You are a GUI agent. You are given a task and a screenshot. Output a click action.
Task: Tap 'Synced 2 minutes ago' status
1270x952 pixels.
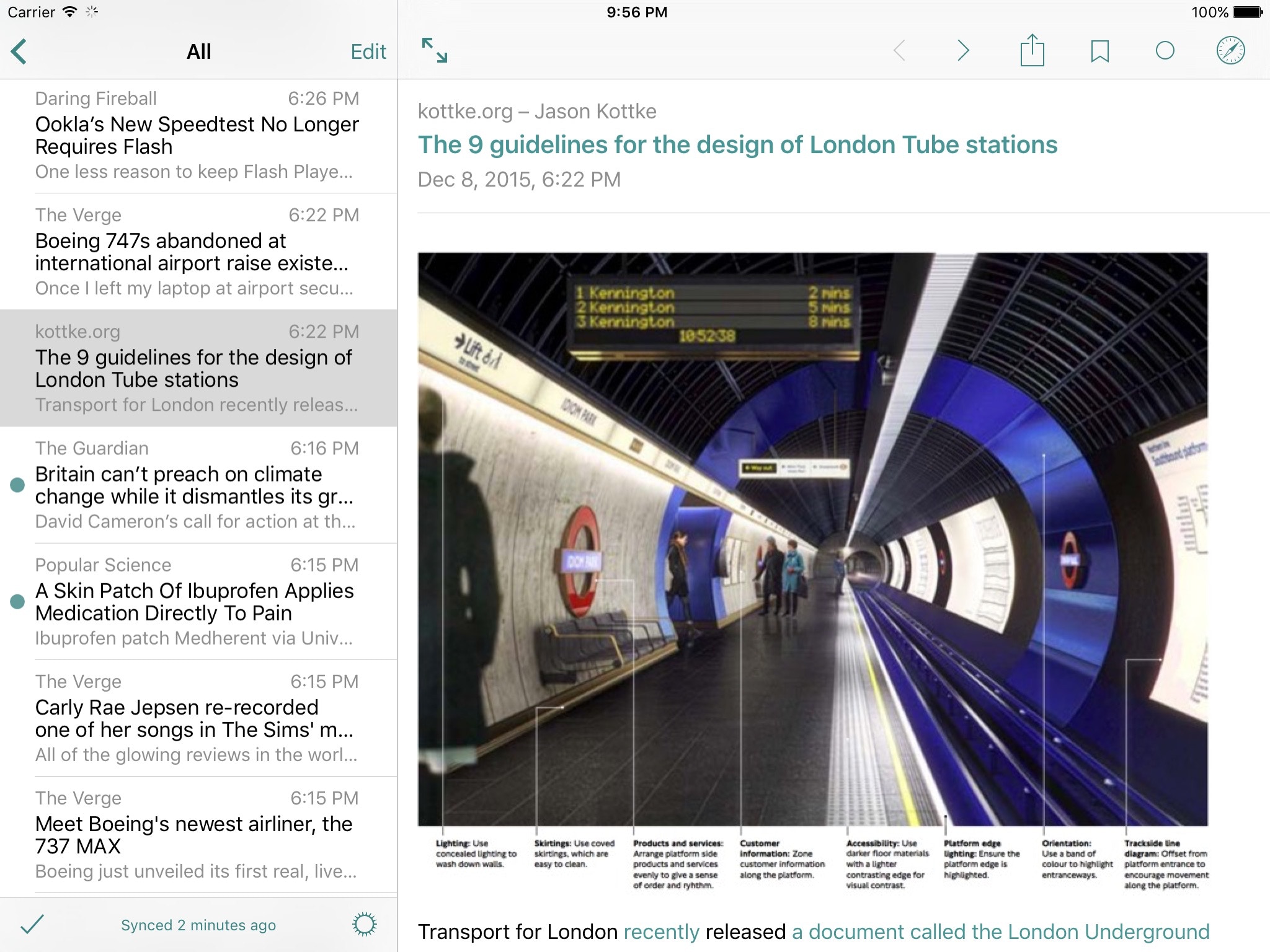pos(198,925)
